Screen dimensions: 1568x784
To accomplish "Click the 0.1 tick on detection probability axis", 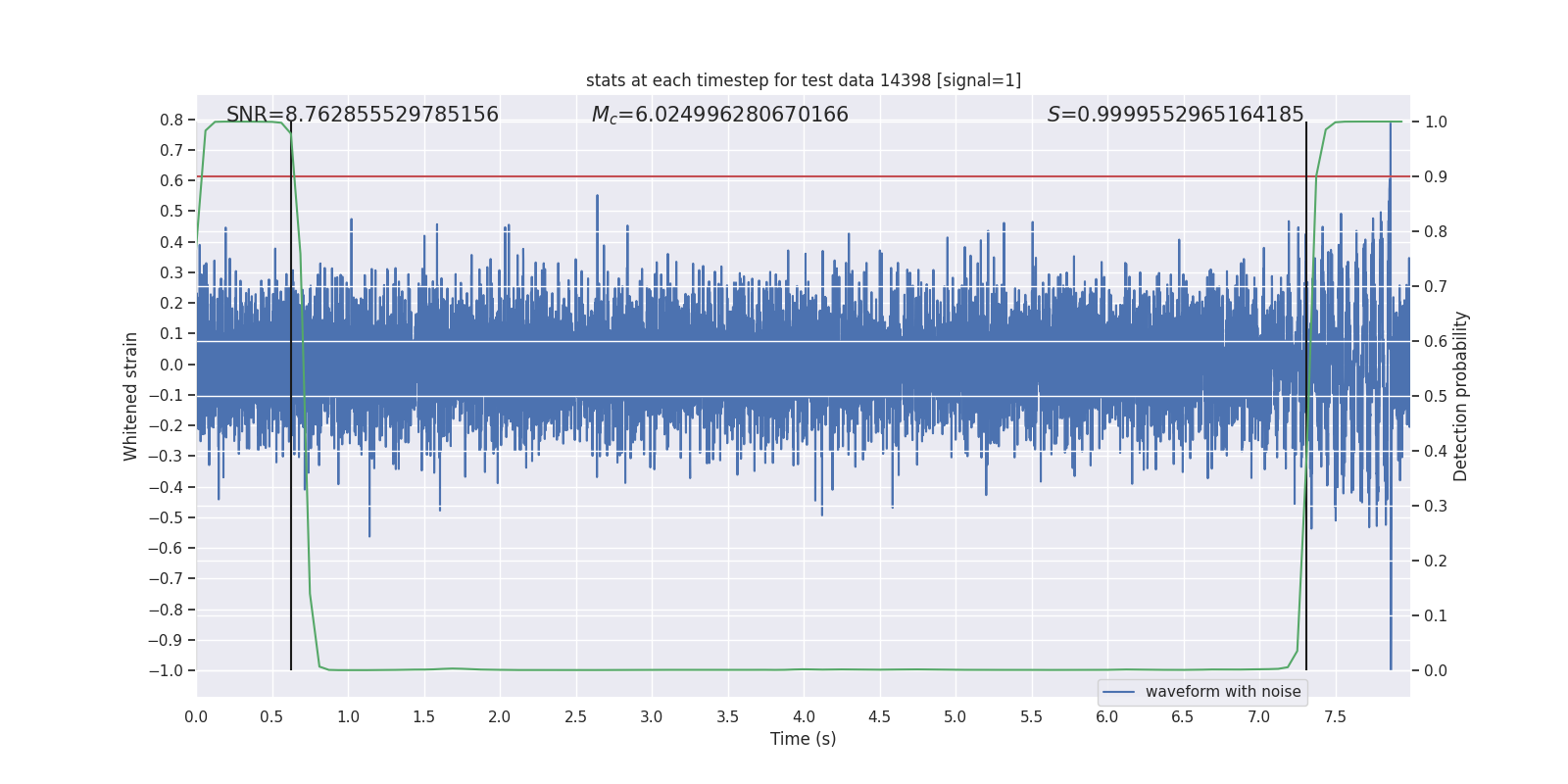I will pos(1436,615).
